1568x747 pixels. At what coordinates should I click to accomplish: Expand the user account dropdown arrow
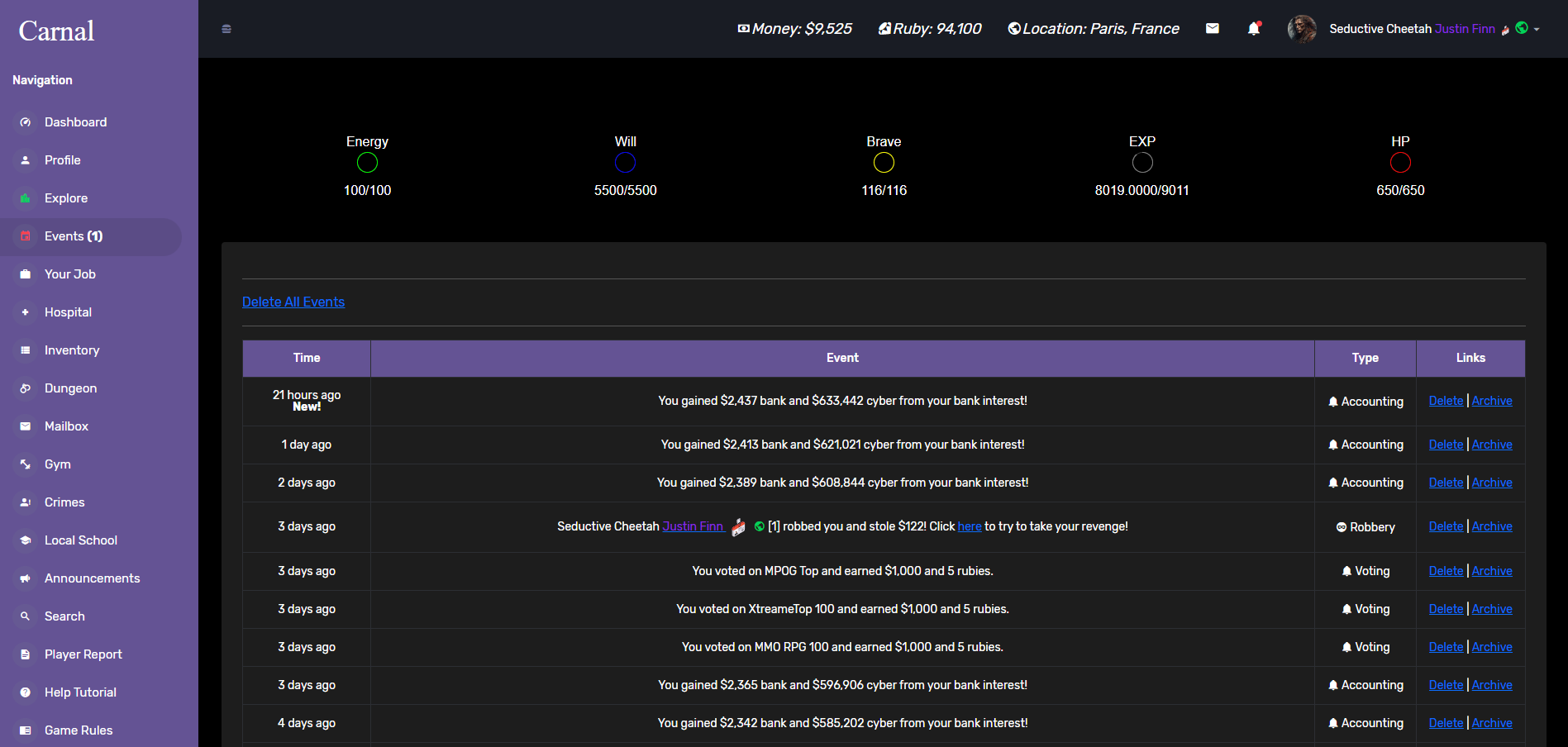(1537, 29)
